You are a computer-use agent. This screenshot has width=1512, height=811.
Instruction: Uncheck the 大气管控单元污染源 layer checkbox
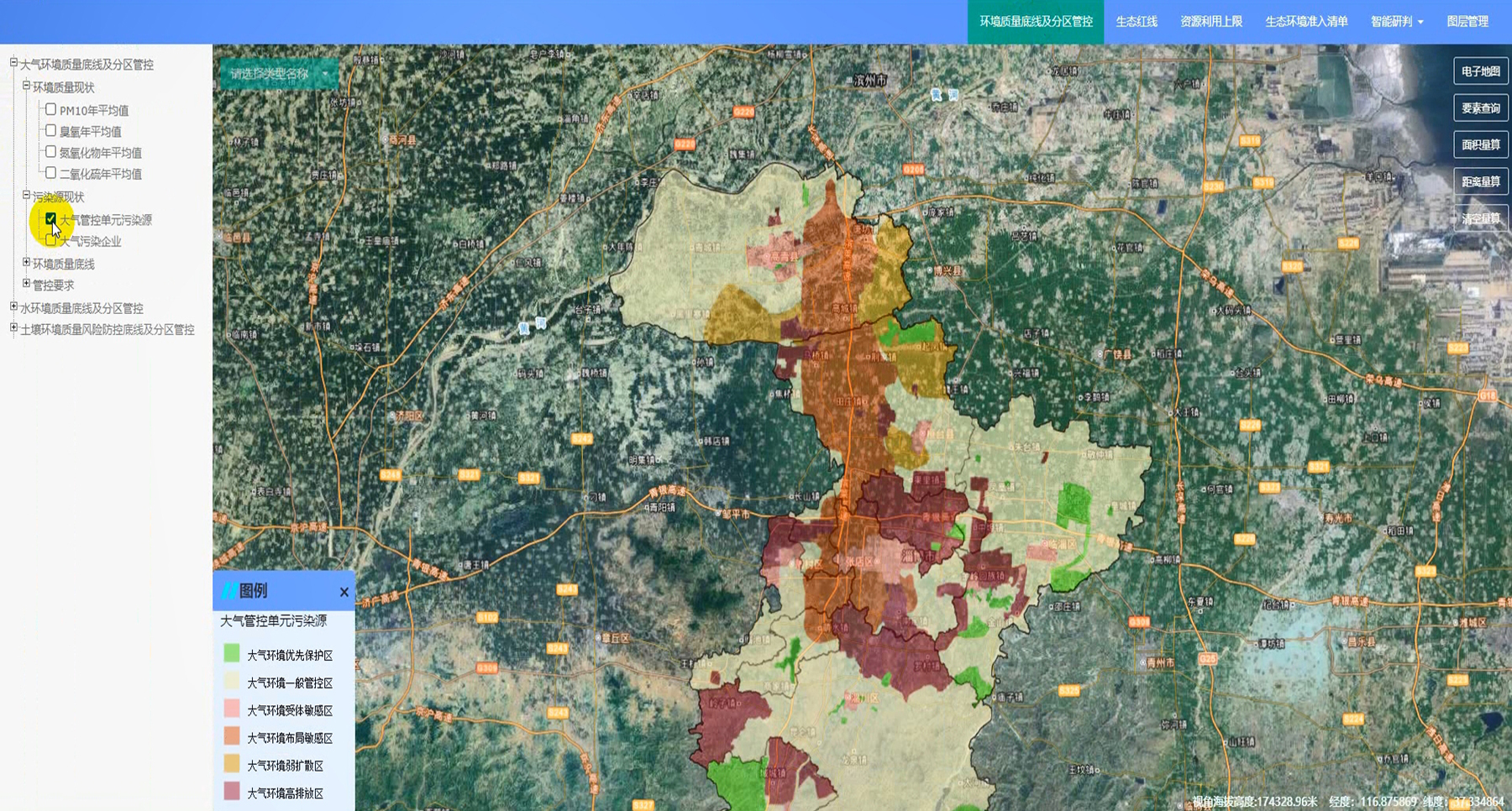coord(51,219)
